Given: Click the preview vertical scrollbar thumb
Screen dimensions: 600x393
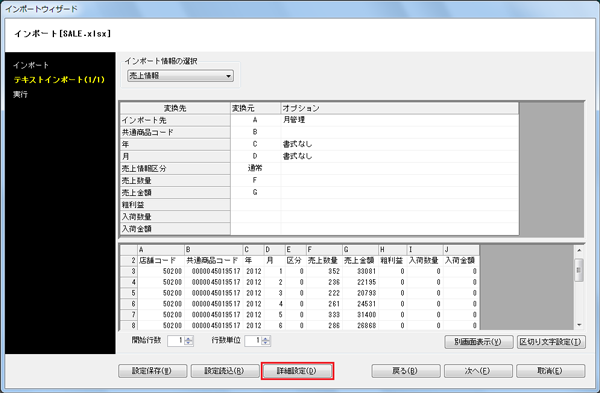Looking at the screenshot, I should (579, 270).
